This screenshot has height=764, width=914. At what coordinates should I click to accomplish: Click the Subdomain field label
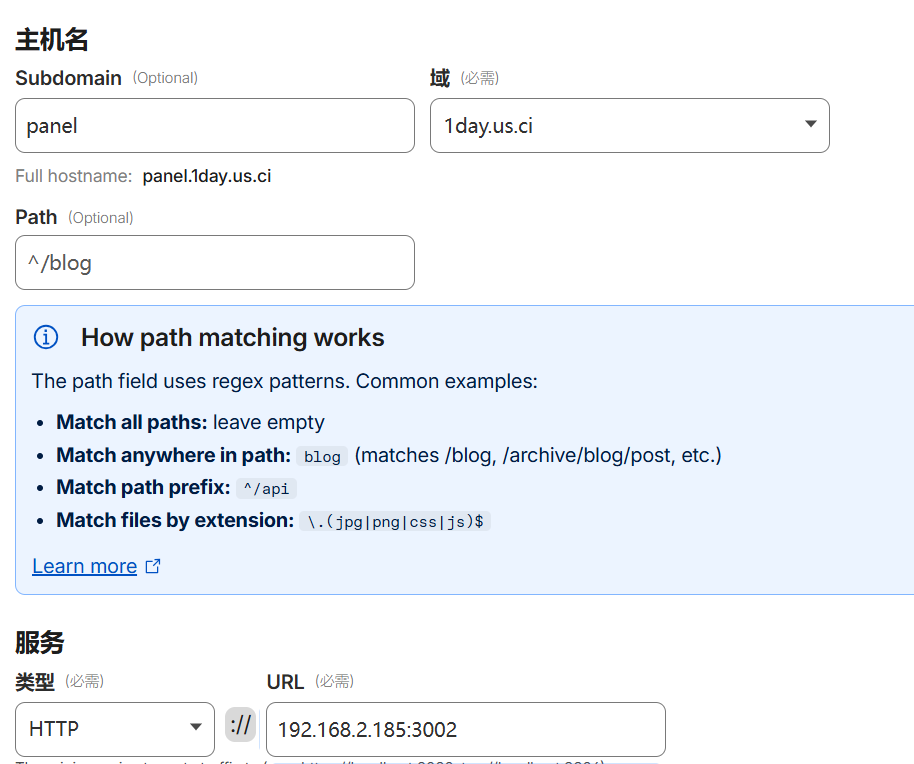68,78
